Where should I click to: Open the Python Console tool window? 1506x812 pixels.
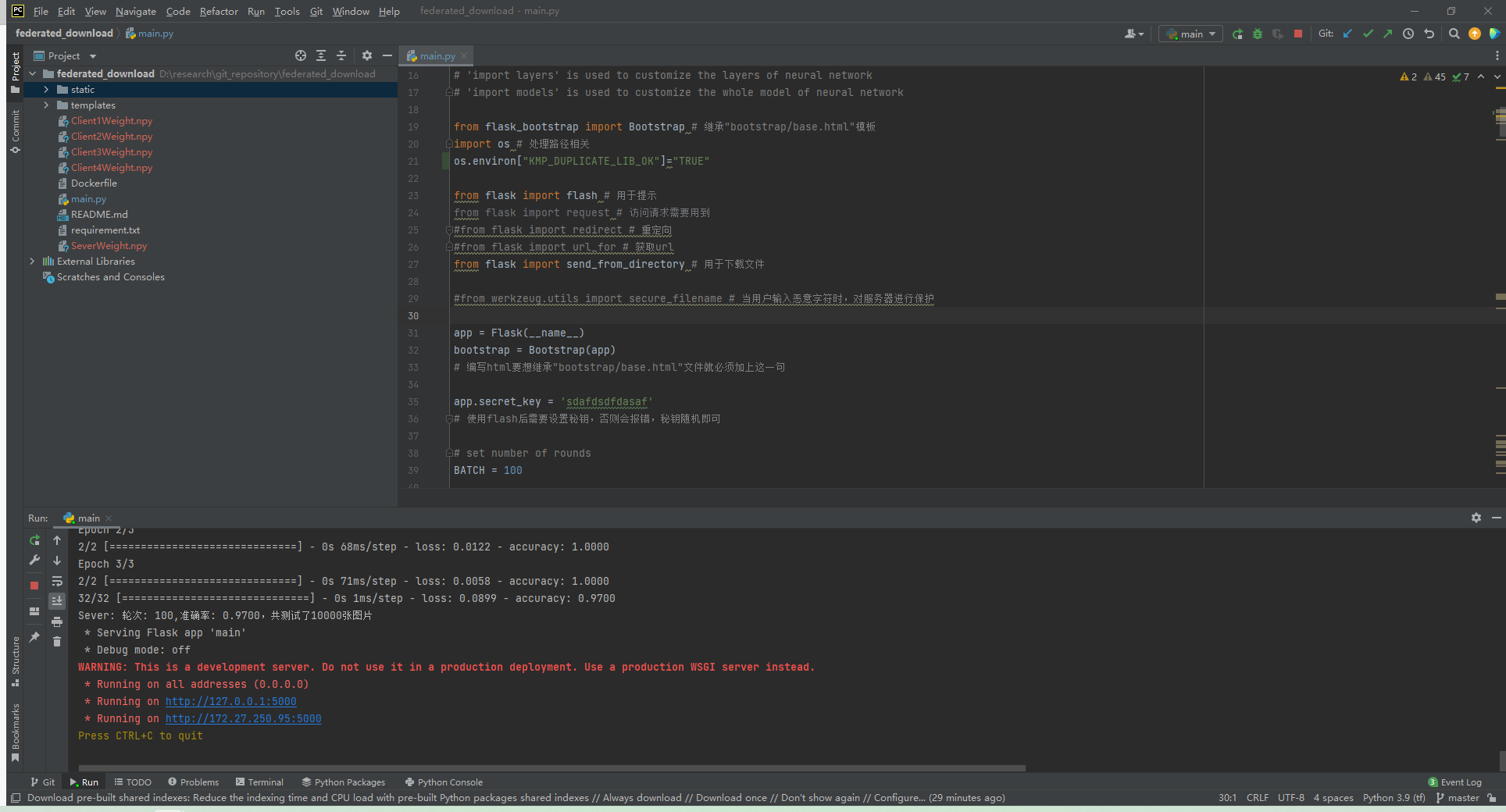[444, 782]
